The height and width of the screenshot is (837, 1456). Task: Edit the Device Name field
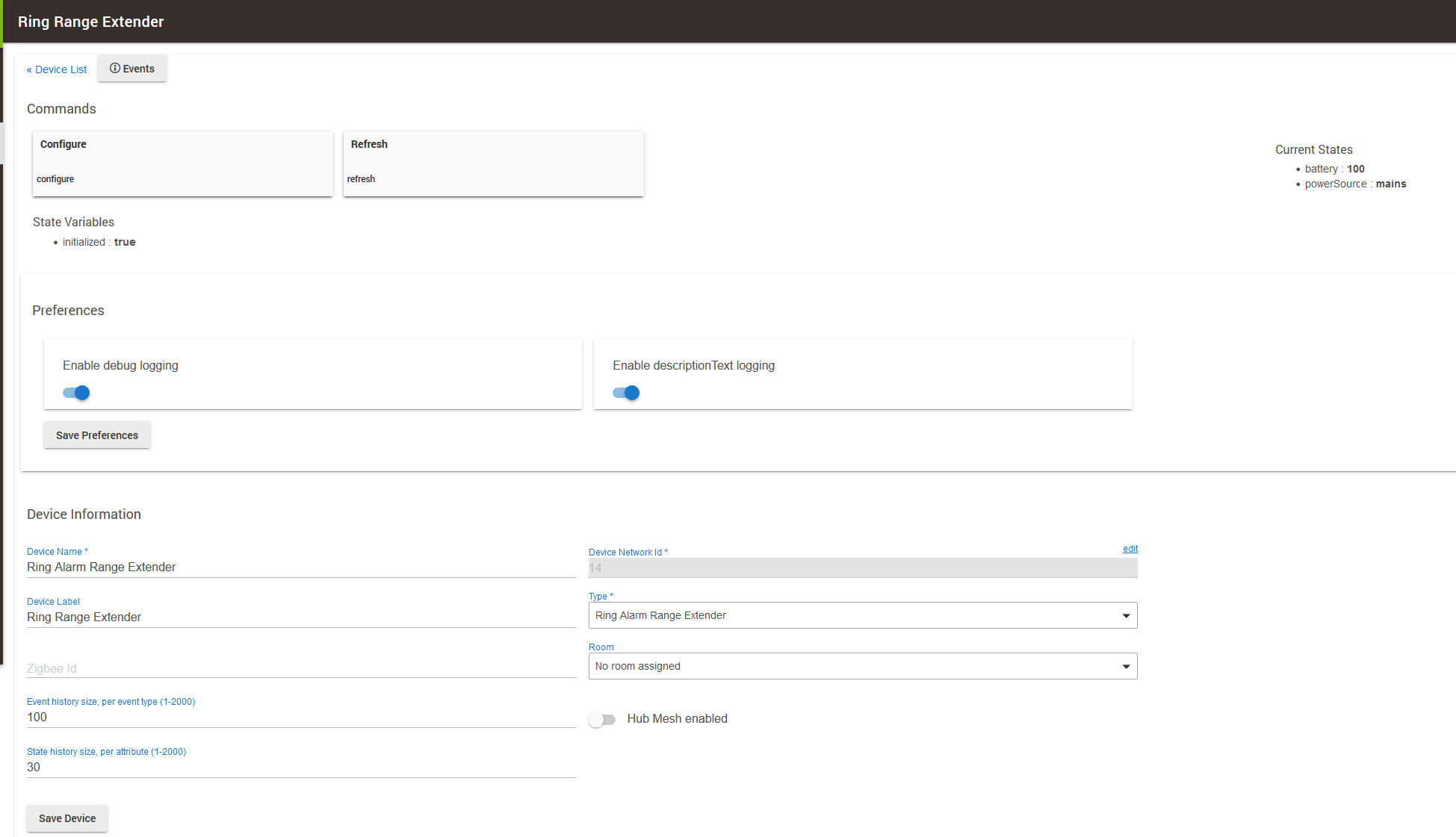pyautogui.click(x=302, y=567)
